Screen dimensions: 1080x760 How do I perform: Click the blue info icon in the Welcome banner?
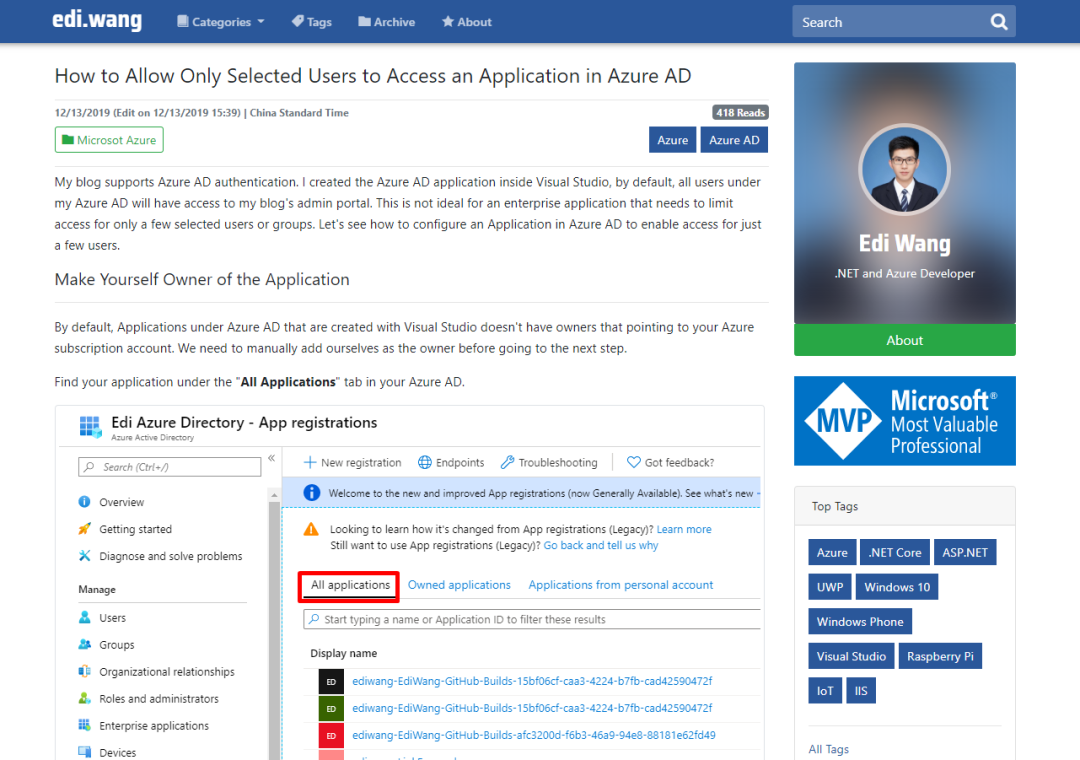point(311,493)
